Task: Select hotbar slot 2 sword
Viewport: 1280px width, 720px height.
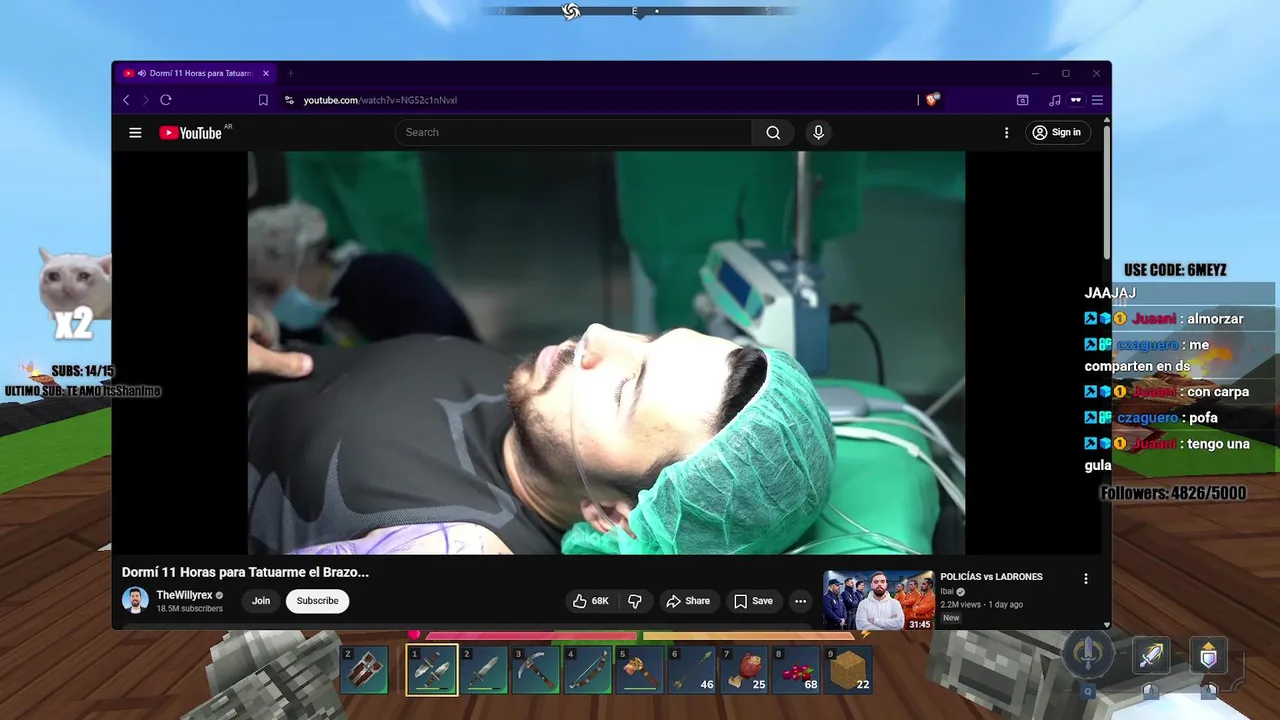Action: (484, 670)
